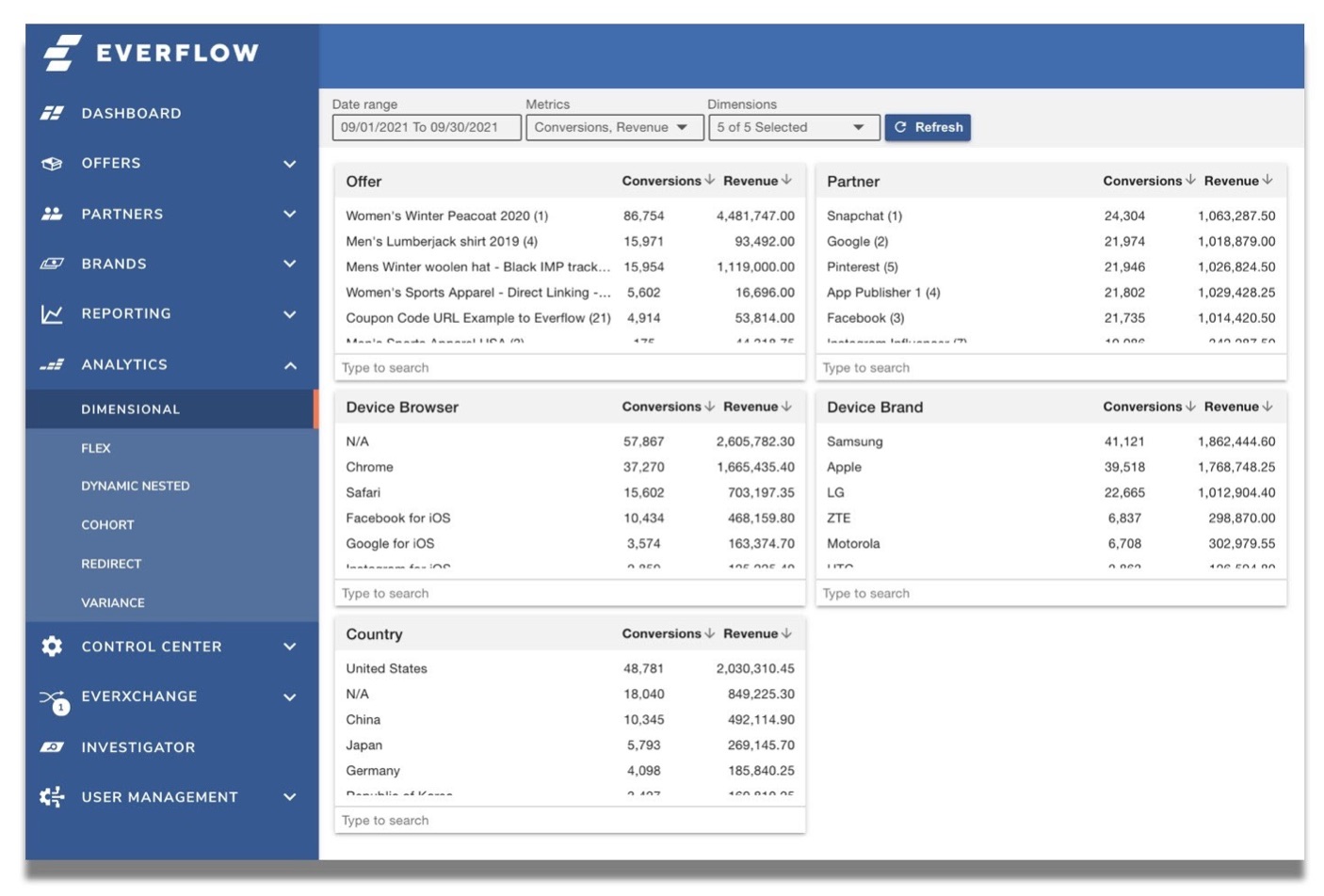Open the Redirect submenu item

(111, 564)
